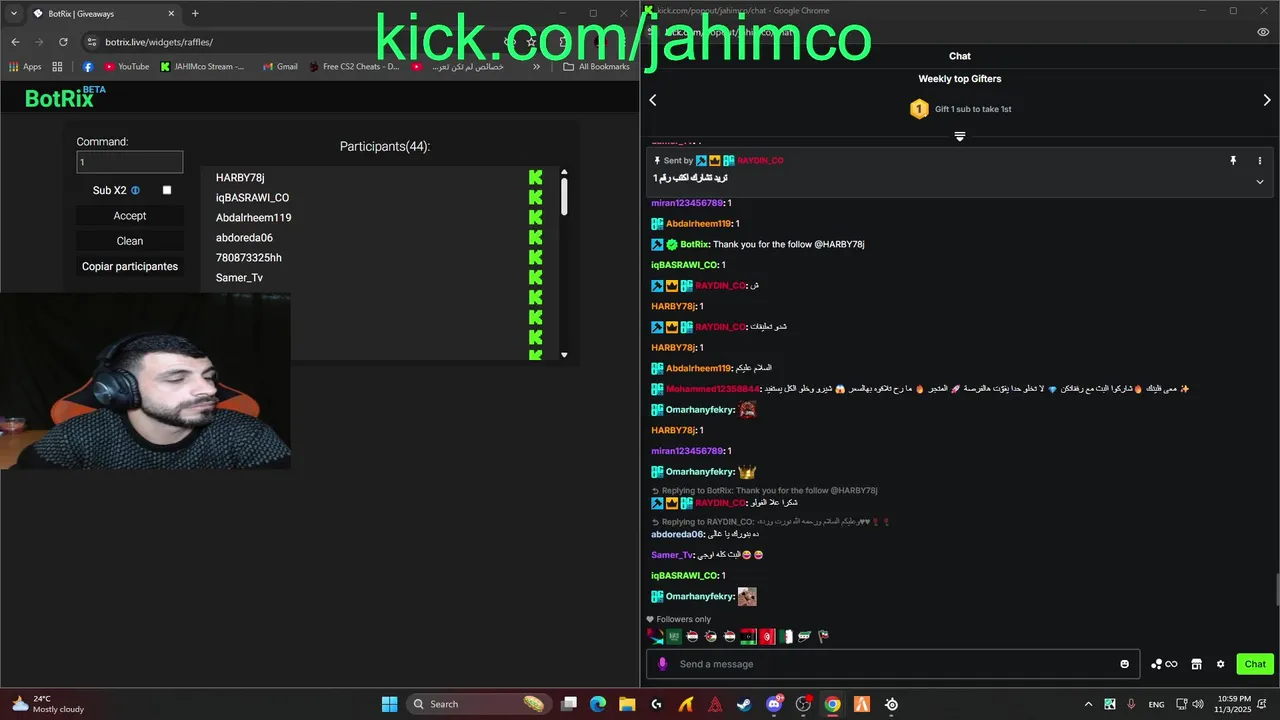This screenshot has height=720, width=1280.
Task: Open the Gmail bookmark
Action: pyautogui.click(x=280, y=67)
